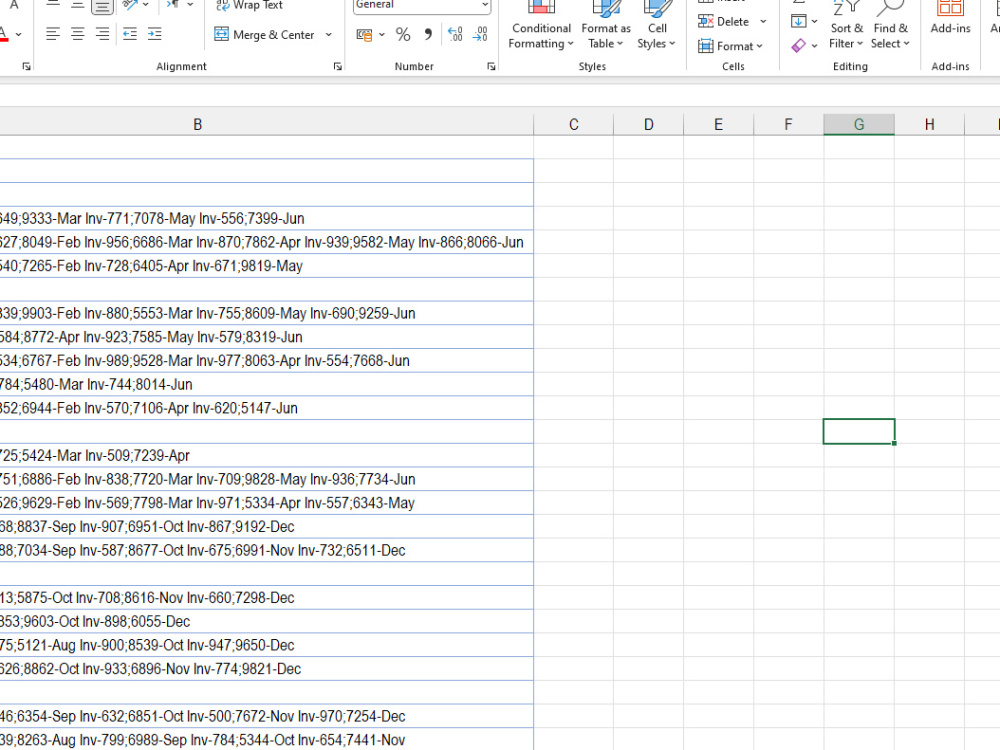The width and height of the screenshot is (1000, 750).
Task: Open the Font settings dialog launcher
Action: (x=26, y=66)
